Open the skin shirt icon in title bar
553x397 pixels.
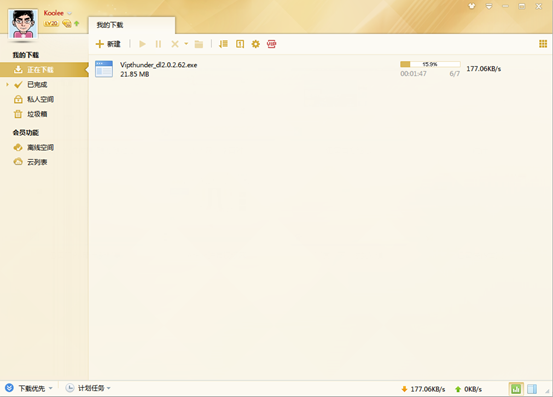(472, 6)
